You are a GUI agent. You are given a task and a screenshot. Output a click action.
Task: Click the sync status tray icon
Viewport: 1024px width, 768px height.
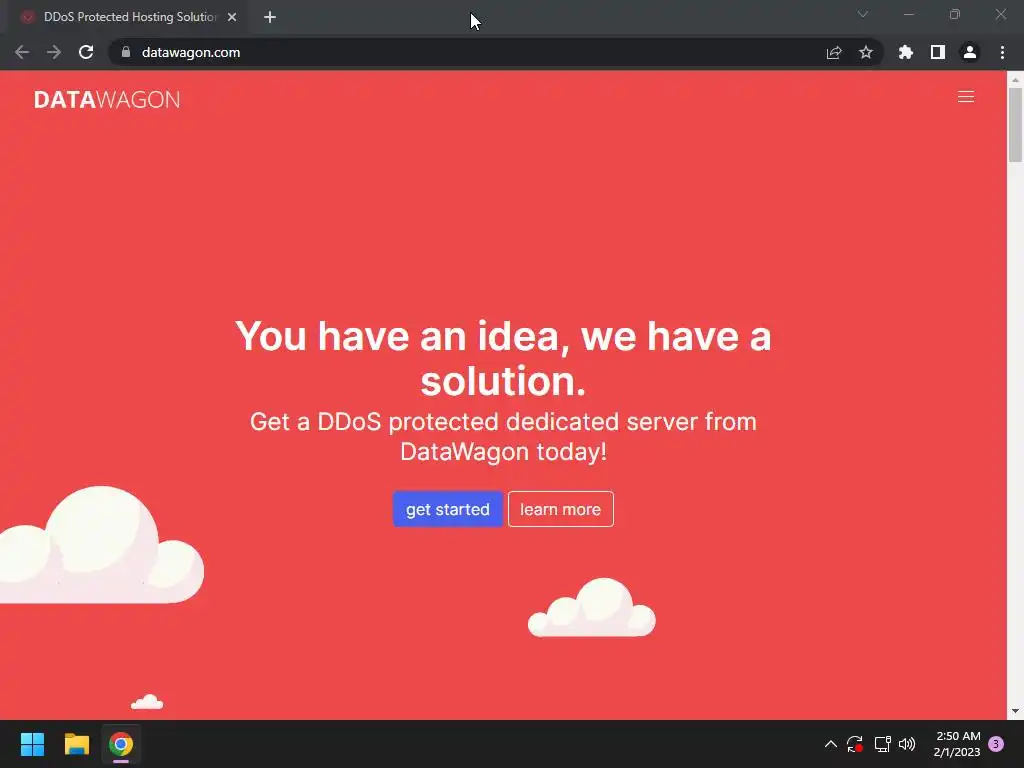tap(855, 744)
